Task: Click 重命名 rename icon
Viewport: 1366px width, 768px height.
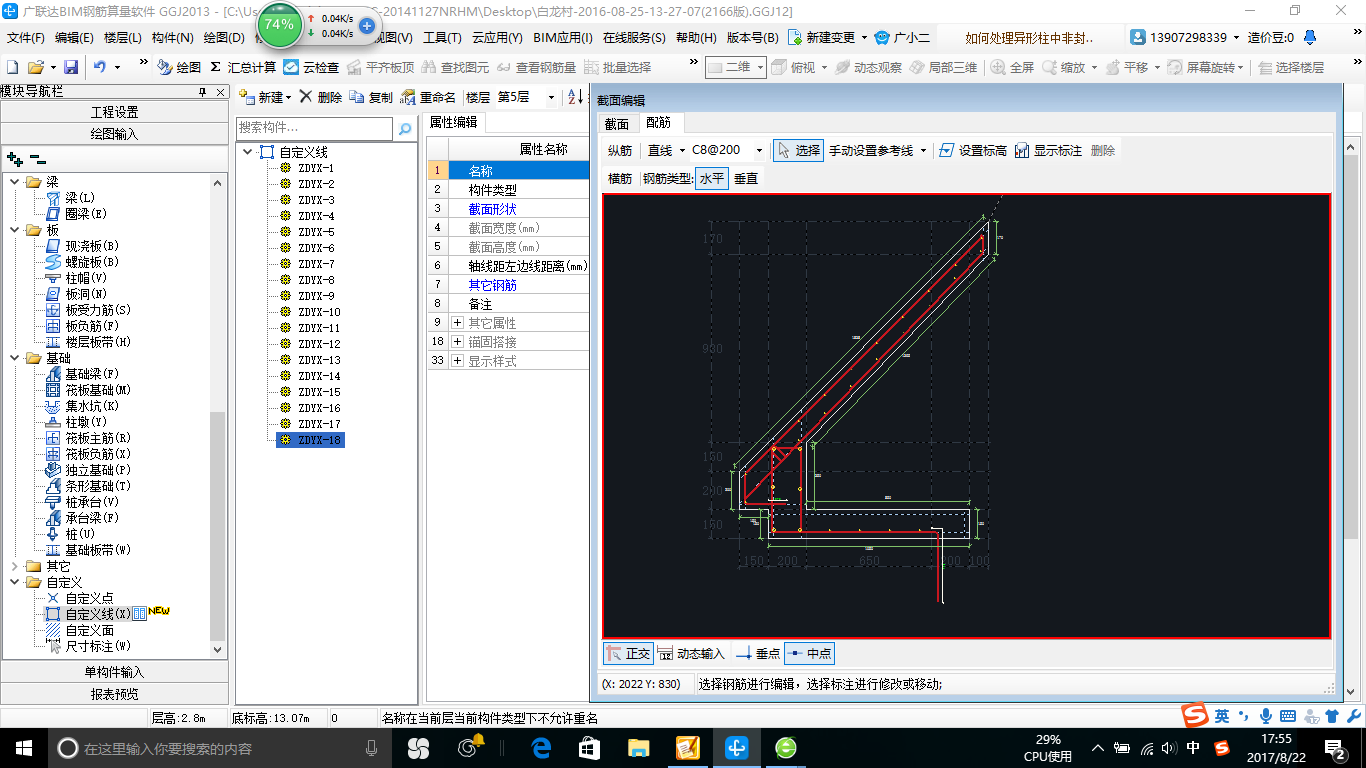Action: point(428,97)
